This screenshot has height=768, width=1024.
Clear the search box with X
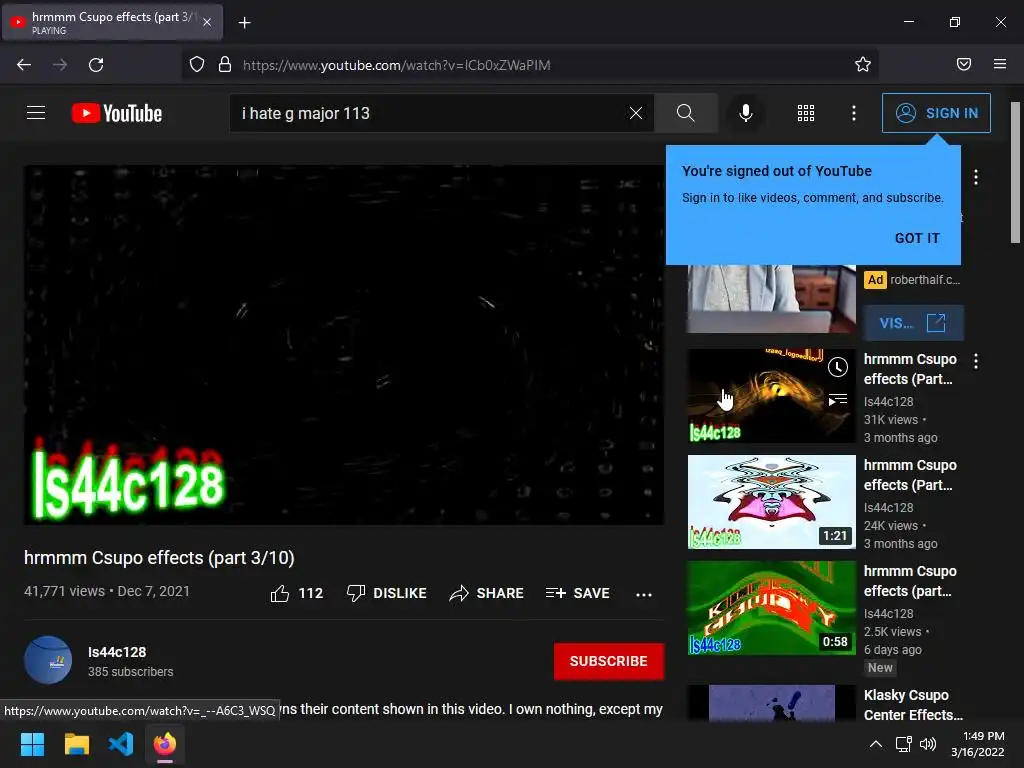tap(635, 113)
